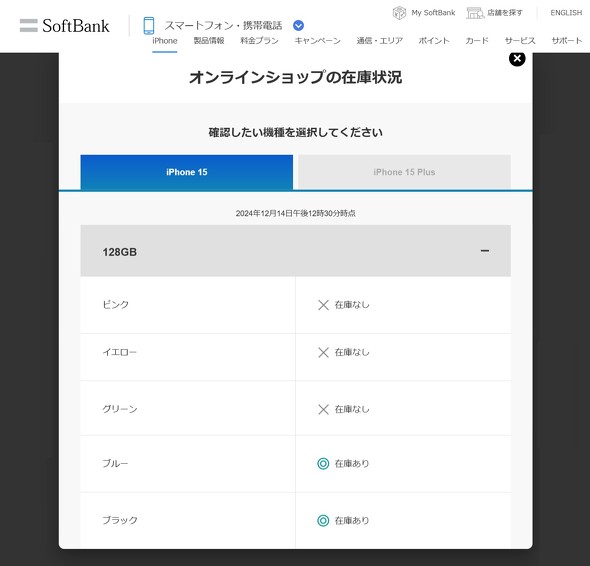Click 確認したい機種を選択してください text
Viewport: 590px width, 566px height.
click(x=295, y=132)
